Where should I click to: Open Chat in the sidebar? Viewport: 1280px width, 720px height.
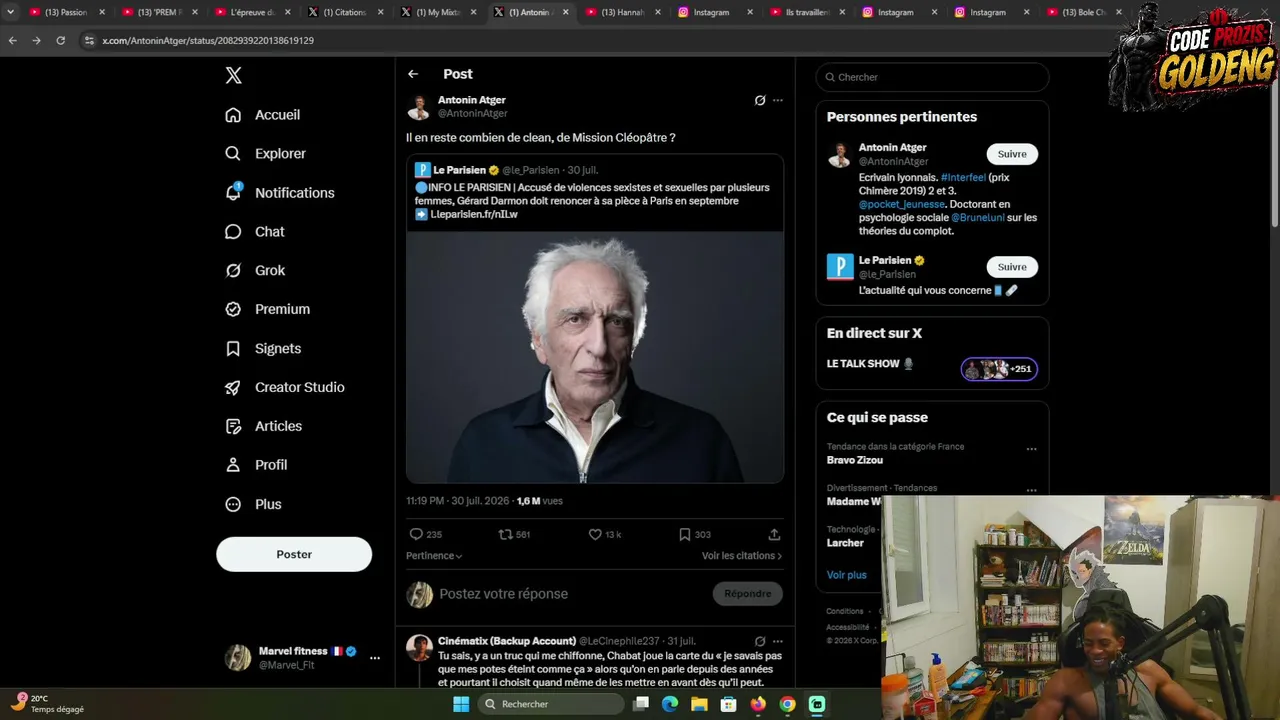[x=255, y=232]
